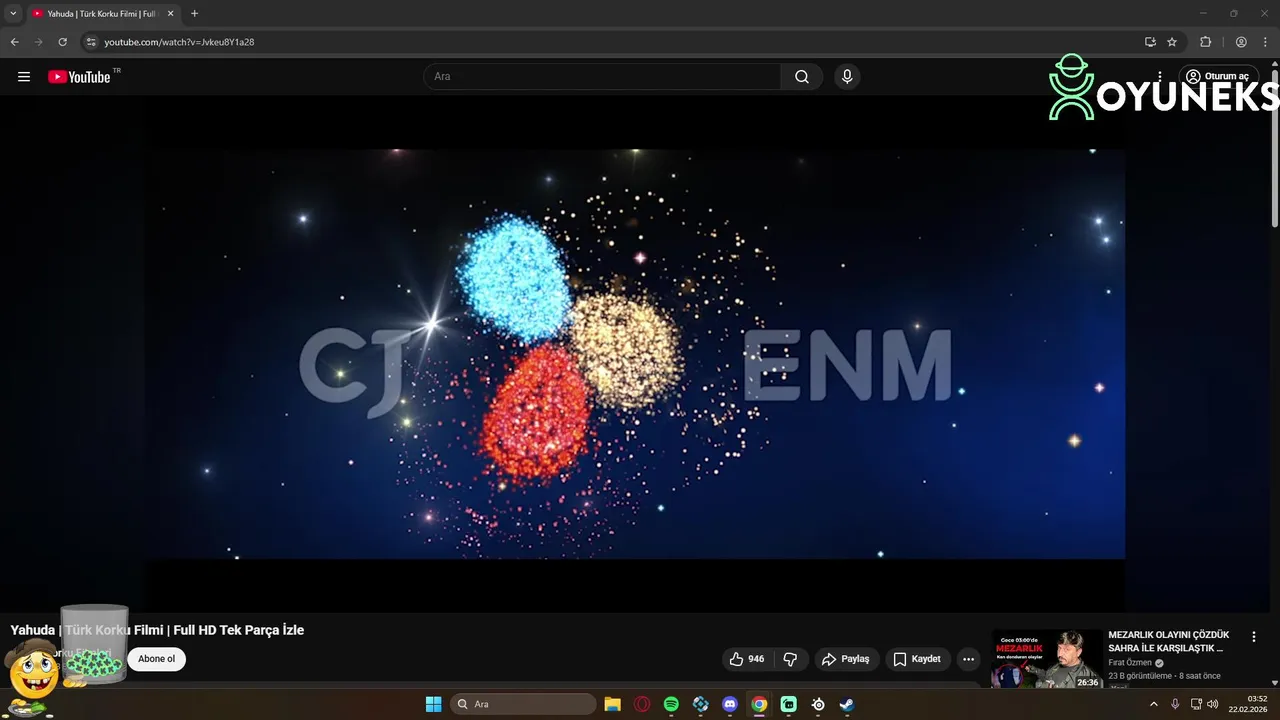Open 'MEZARLIK OLAYINI ÇÖZDÜK' video title link
The width and height of the screenshot is (1280, 720).
point(1168,641)
